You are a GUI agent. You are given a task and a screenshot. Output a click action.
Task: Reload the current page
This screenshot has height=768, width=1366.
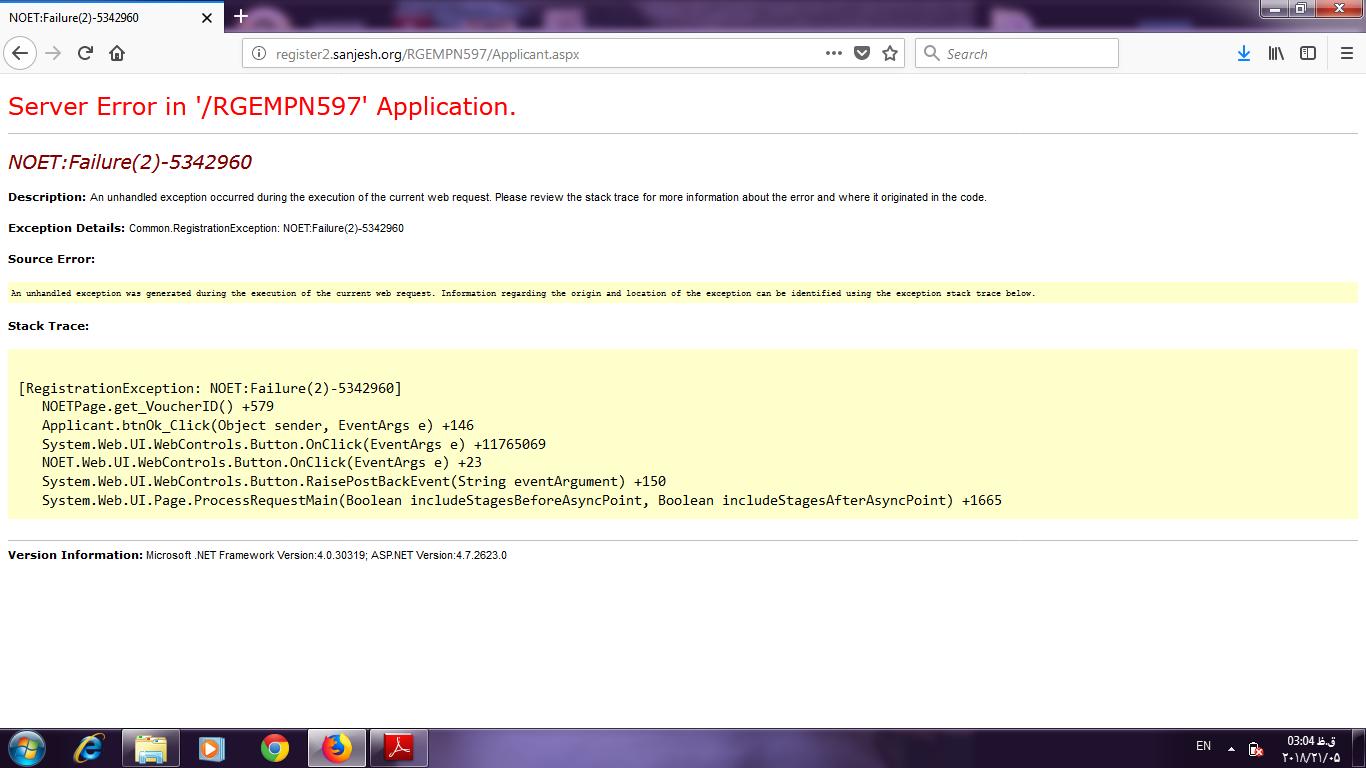(x=85, y=53)
